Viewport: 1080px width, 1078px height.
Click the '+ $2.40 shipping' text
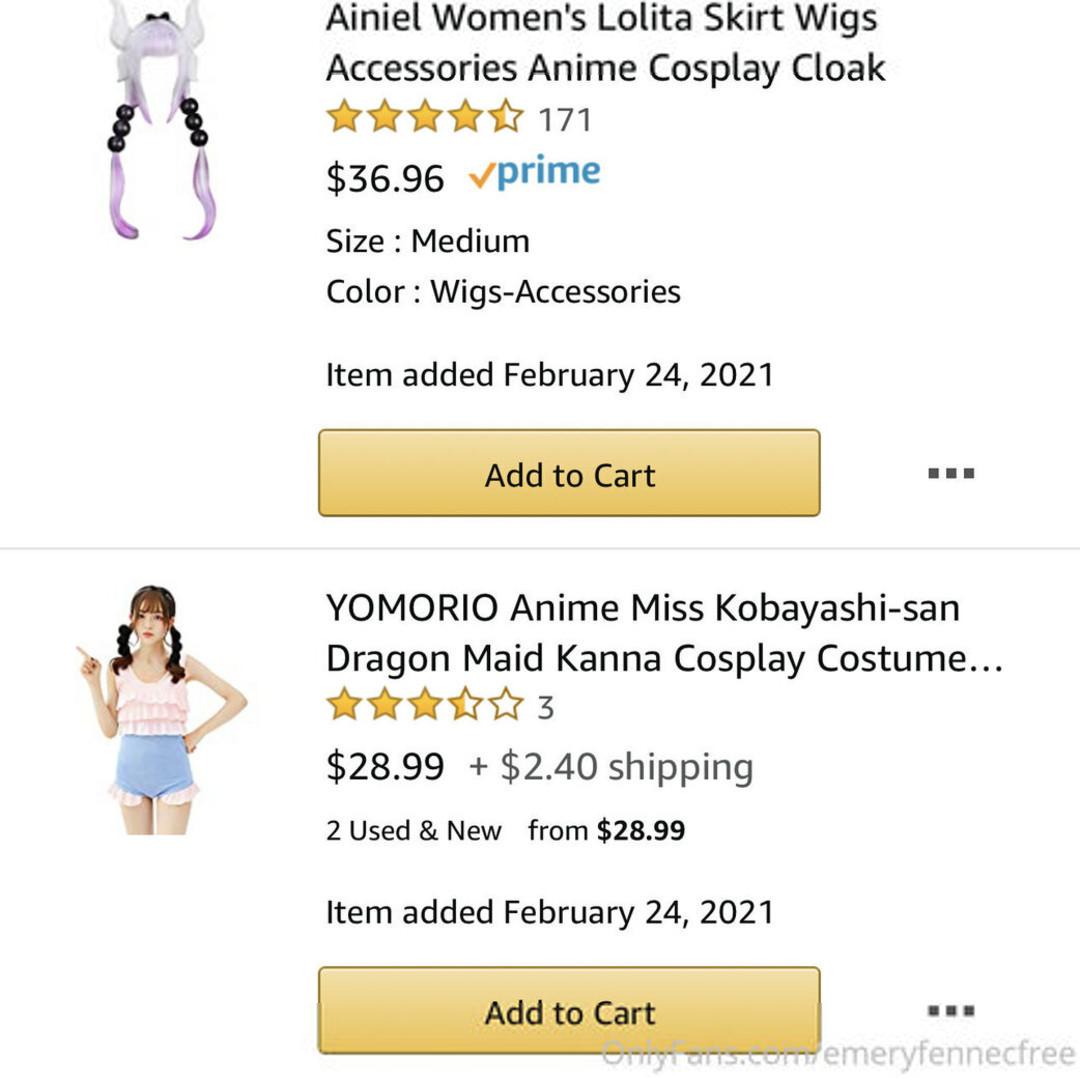[611, 767]
